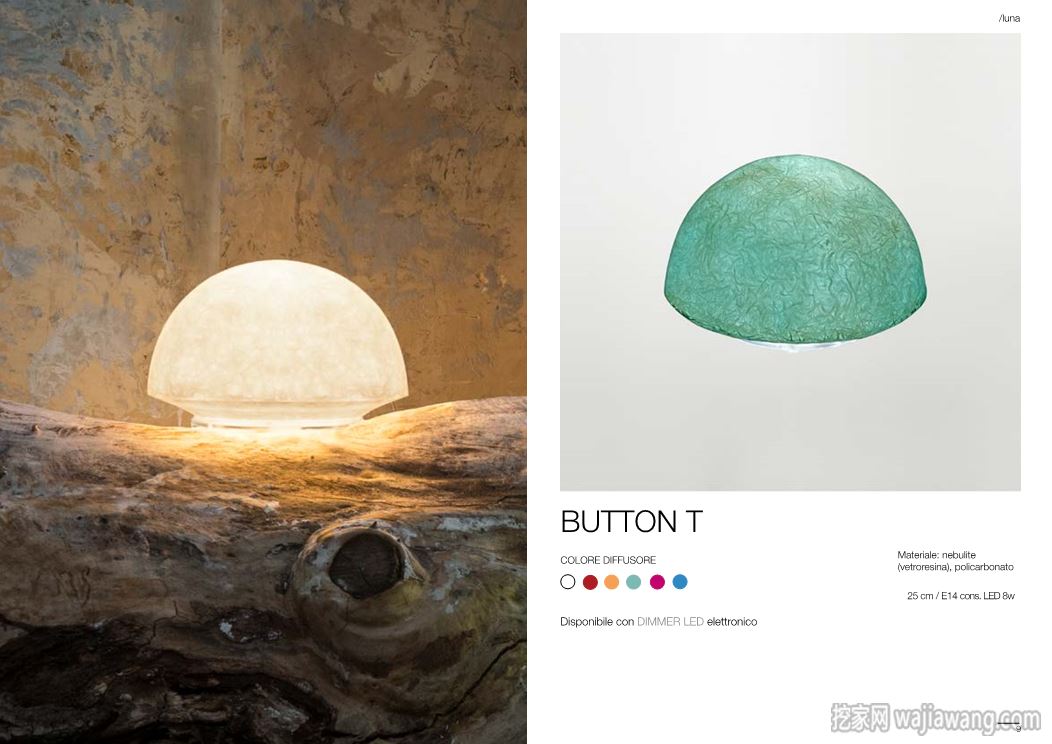
Task: Select the teal diffuser color swatch
Action: click(x=633, y=582)
